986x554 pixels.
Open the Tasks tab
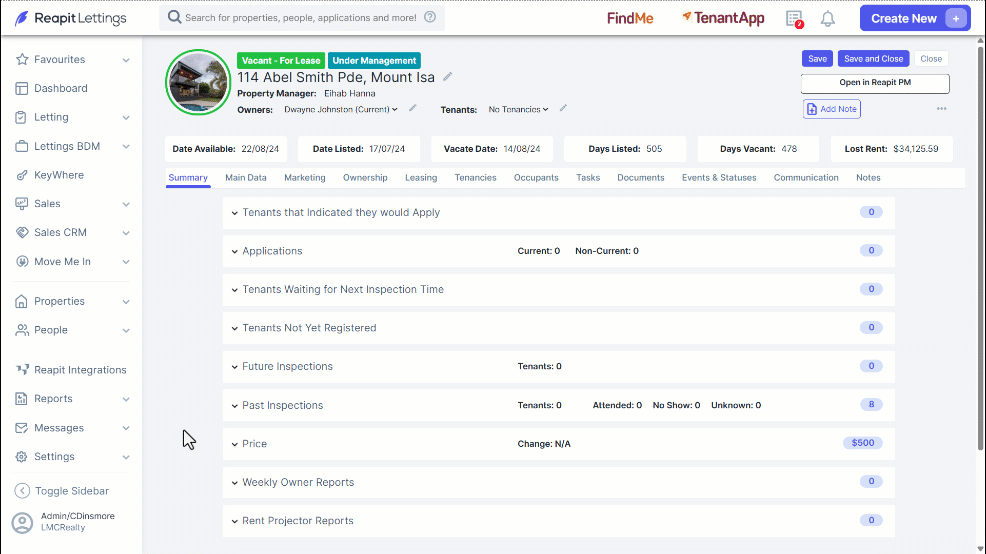pyautogui.click(x=588, y=178)
